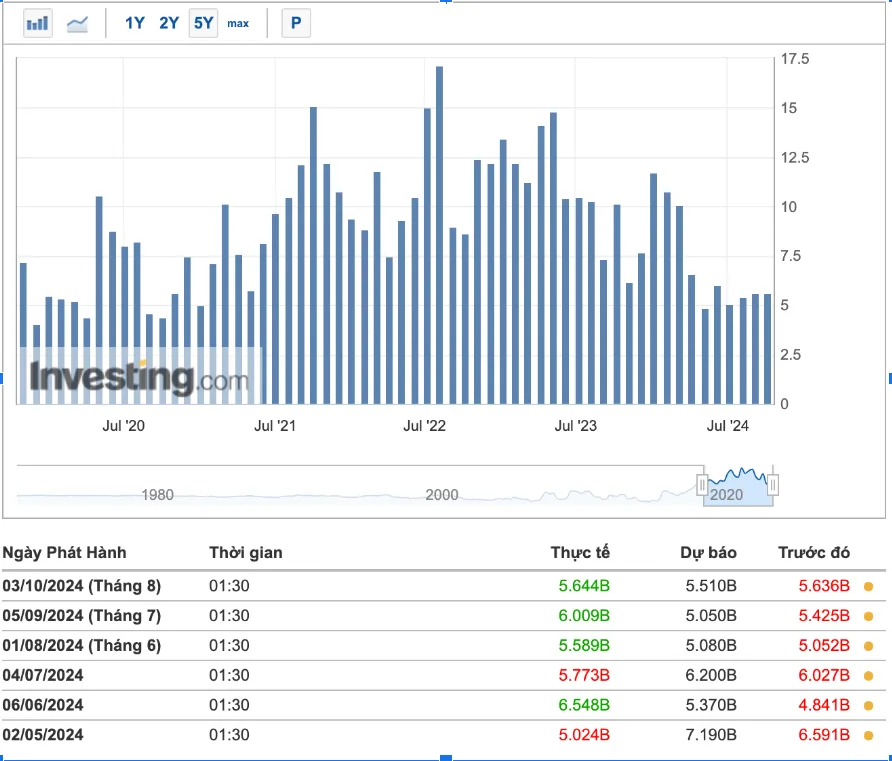Click the orange dot in 01/08/2024 row
Image resolution: width=892 pixels, height=761 pixels.
pyautogui.click(x=868, y=646)
